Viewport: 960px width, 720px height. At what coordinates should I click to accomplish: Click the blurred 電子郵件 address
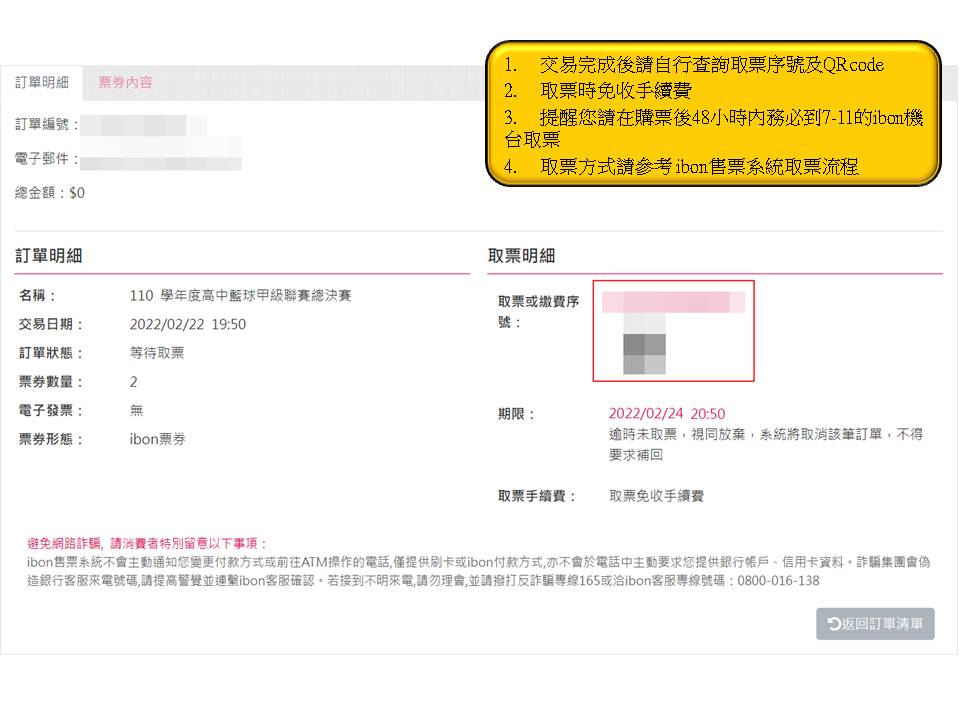pos(160,160)
